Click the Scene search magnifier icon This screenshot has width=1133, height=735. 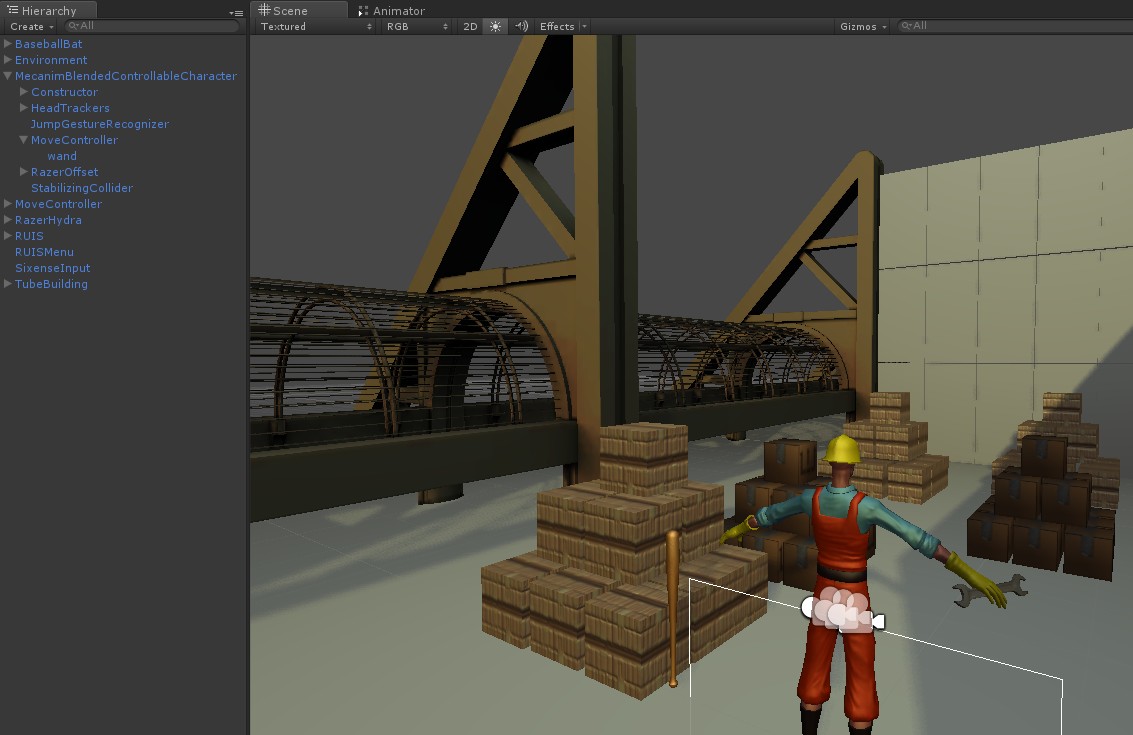click(x=906, y=25)
